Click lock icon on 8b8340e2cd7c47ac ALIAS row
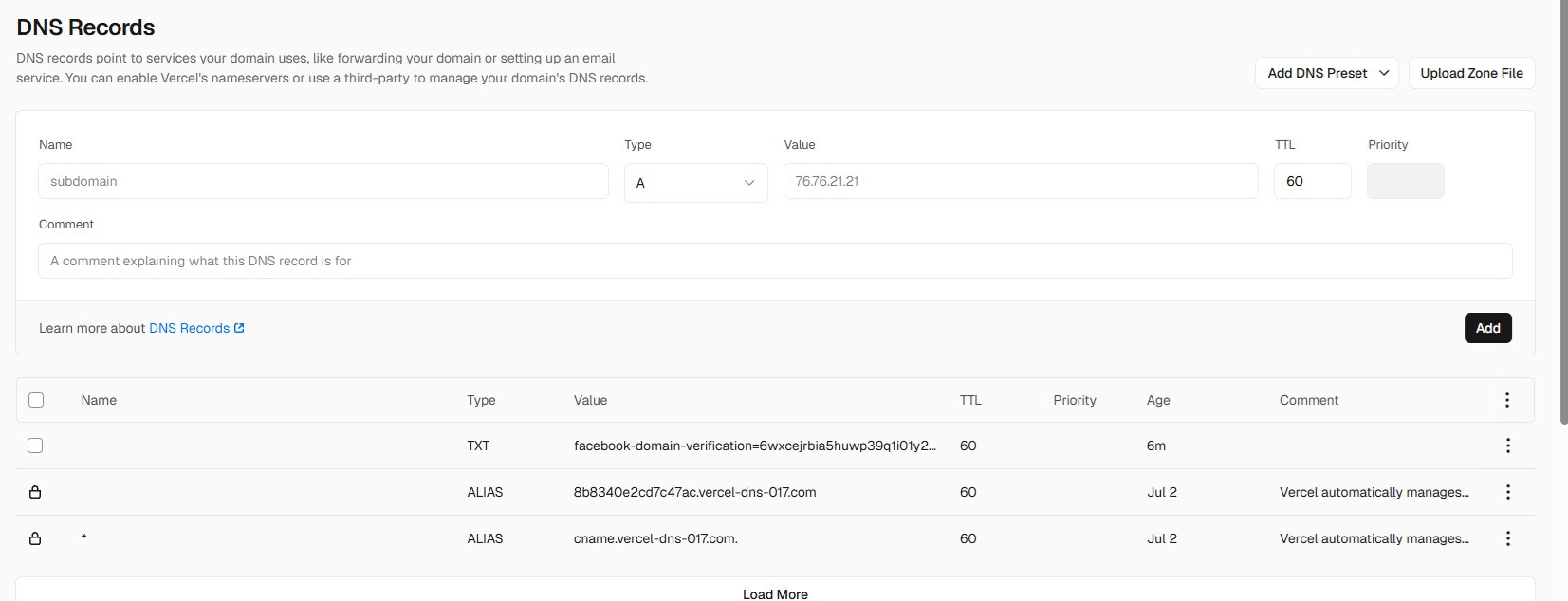Screen dimensions: 1568x601 [35, 492]
